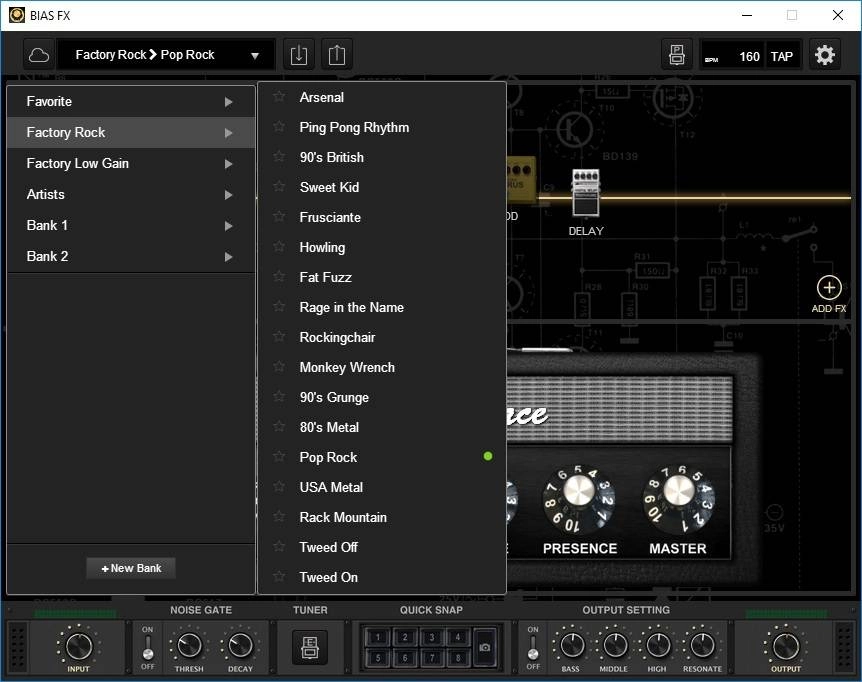This screenshot has width=862, height=682.
Task: Select Quick Snap slot 5
Action: (378, 657)
